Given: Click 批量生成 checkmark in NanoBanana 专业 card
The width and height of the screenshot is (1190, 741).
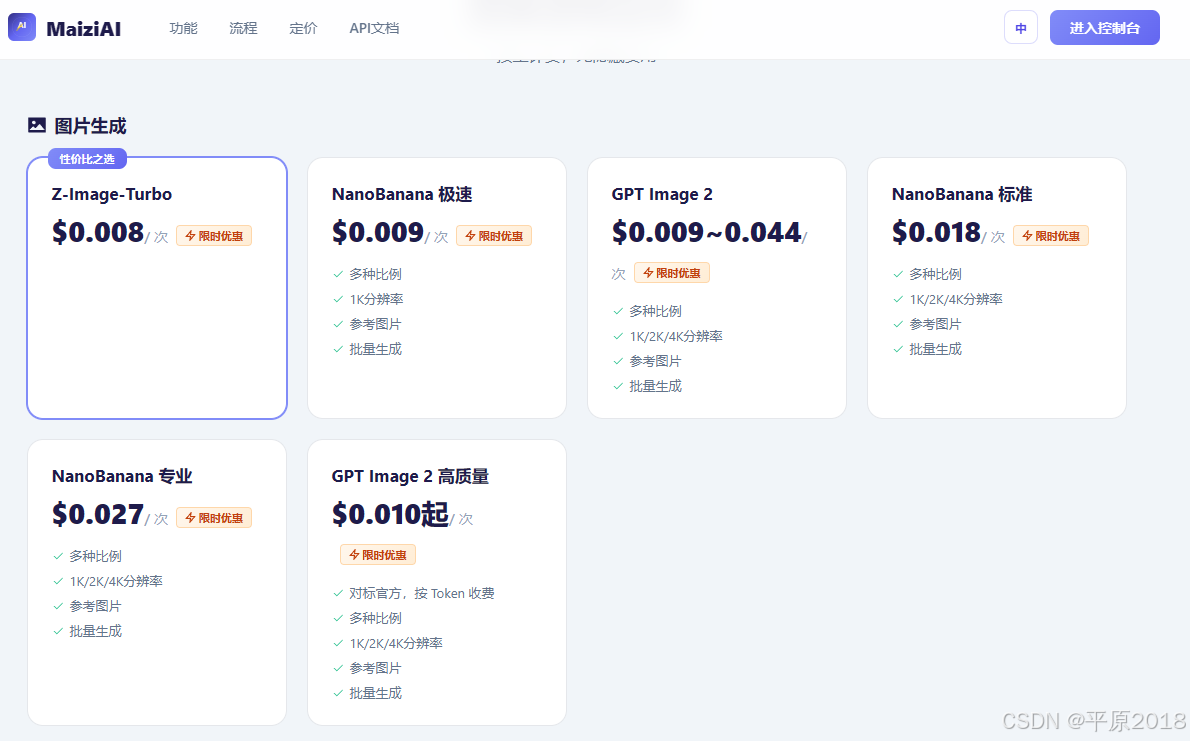Looking at the screenshot, I should point(58,632).
